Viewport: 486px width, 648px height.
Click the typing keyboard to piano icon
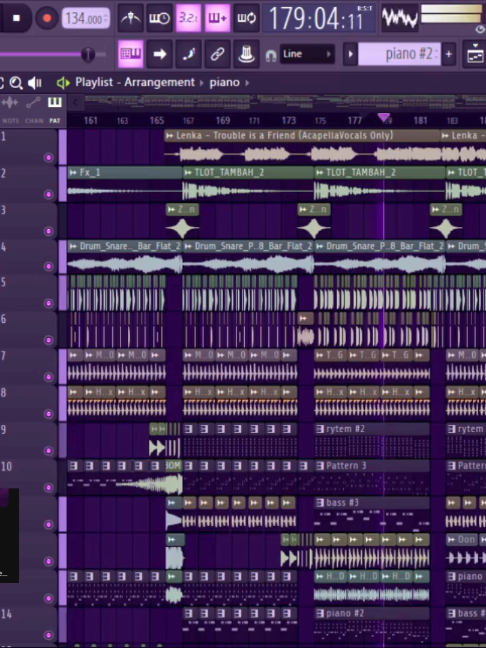(x=131, y=54)
